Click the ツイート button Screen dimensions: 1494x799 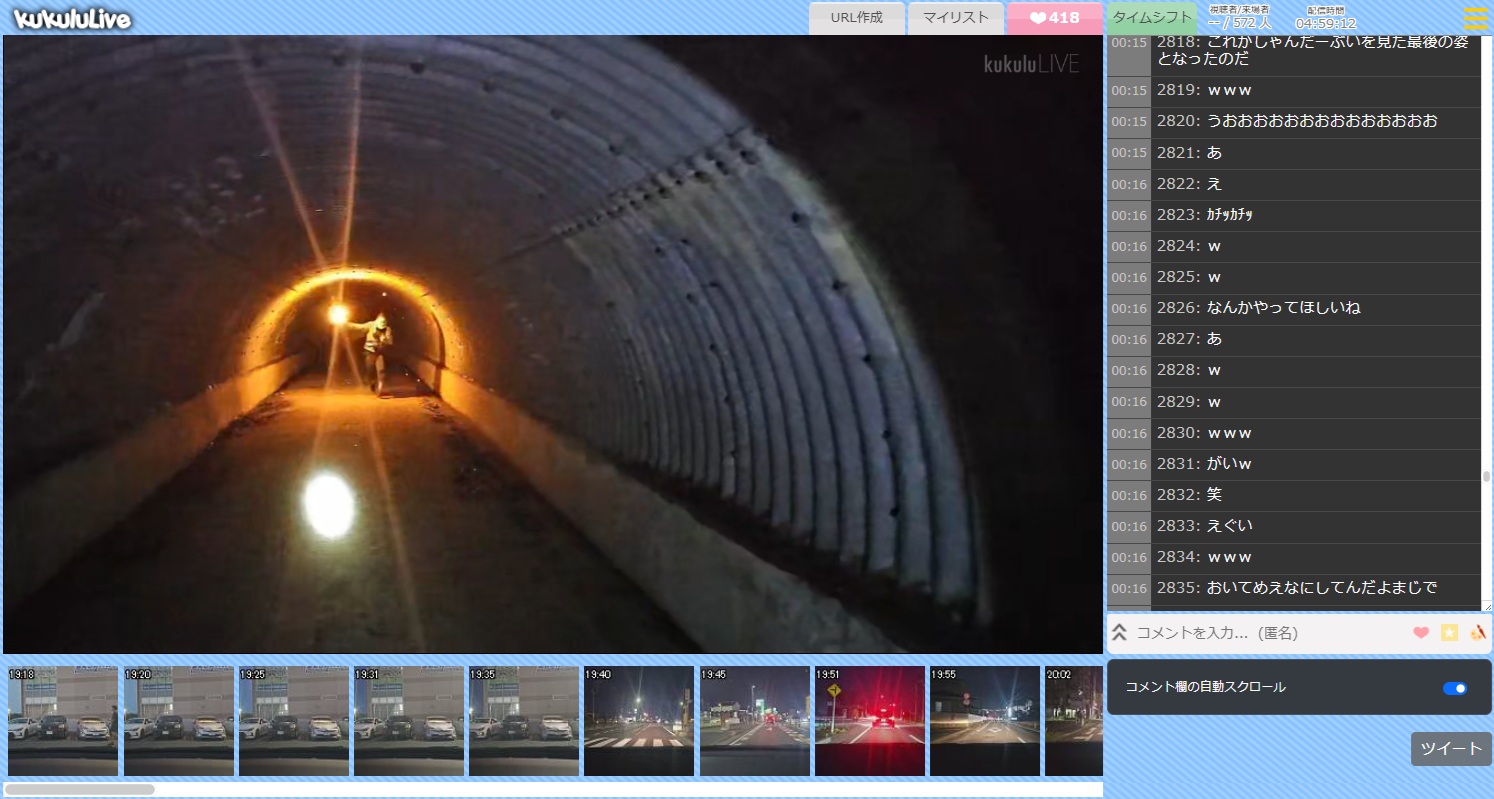[1451, 749]
